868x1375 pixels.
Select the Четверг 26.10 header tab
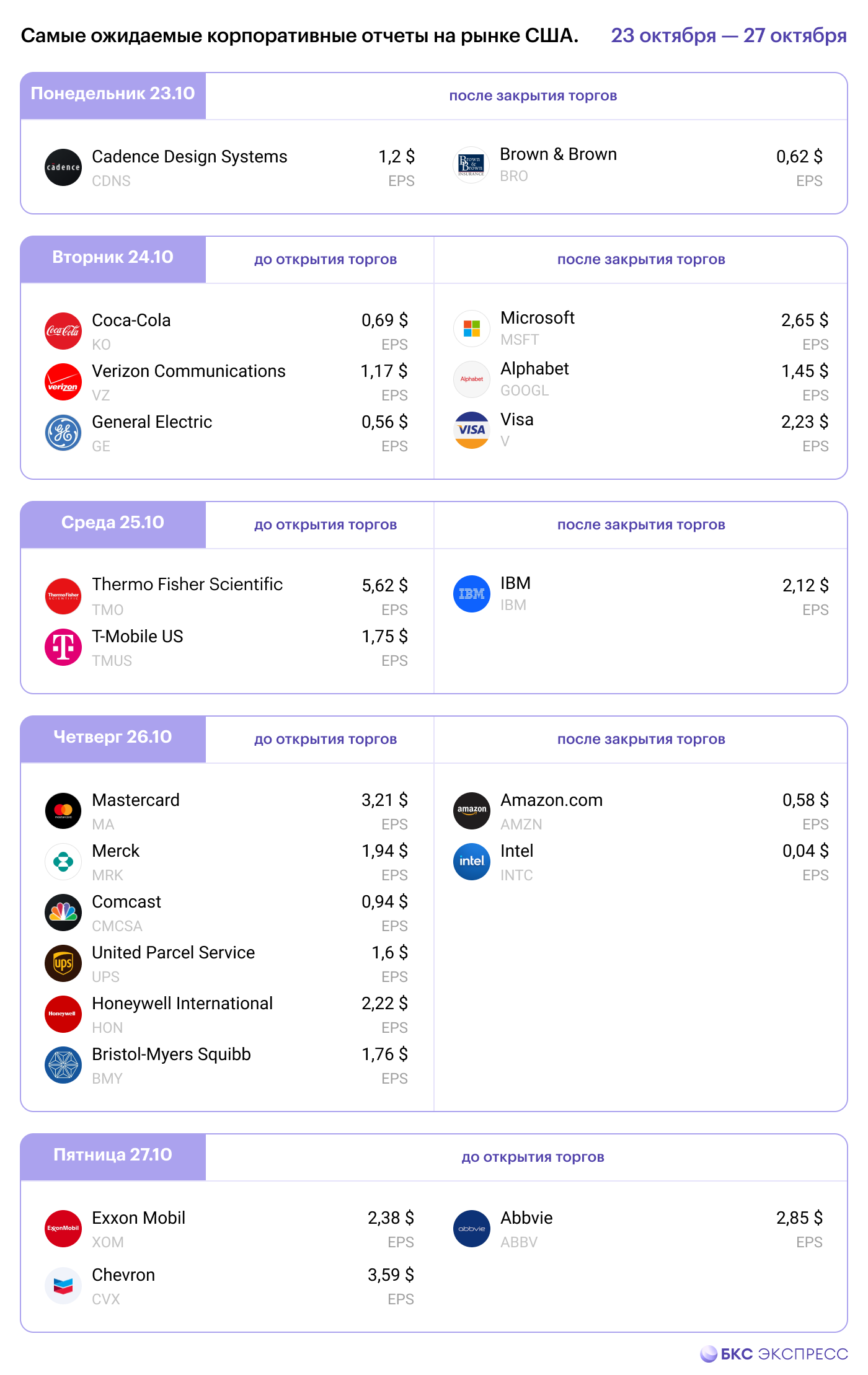click(x=113, y=737)
